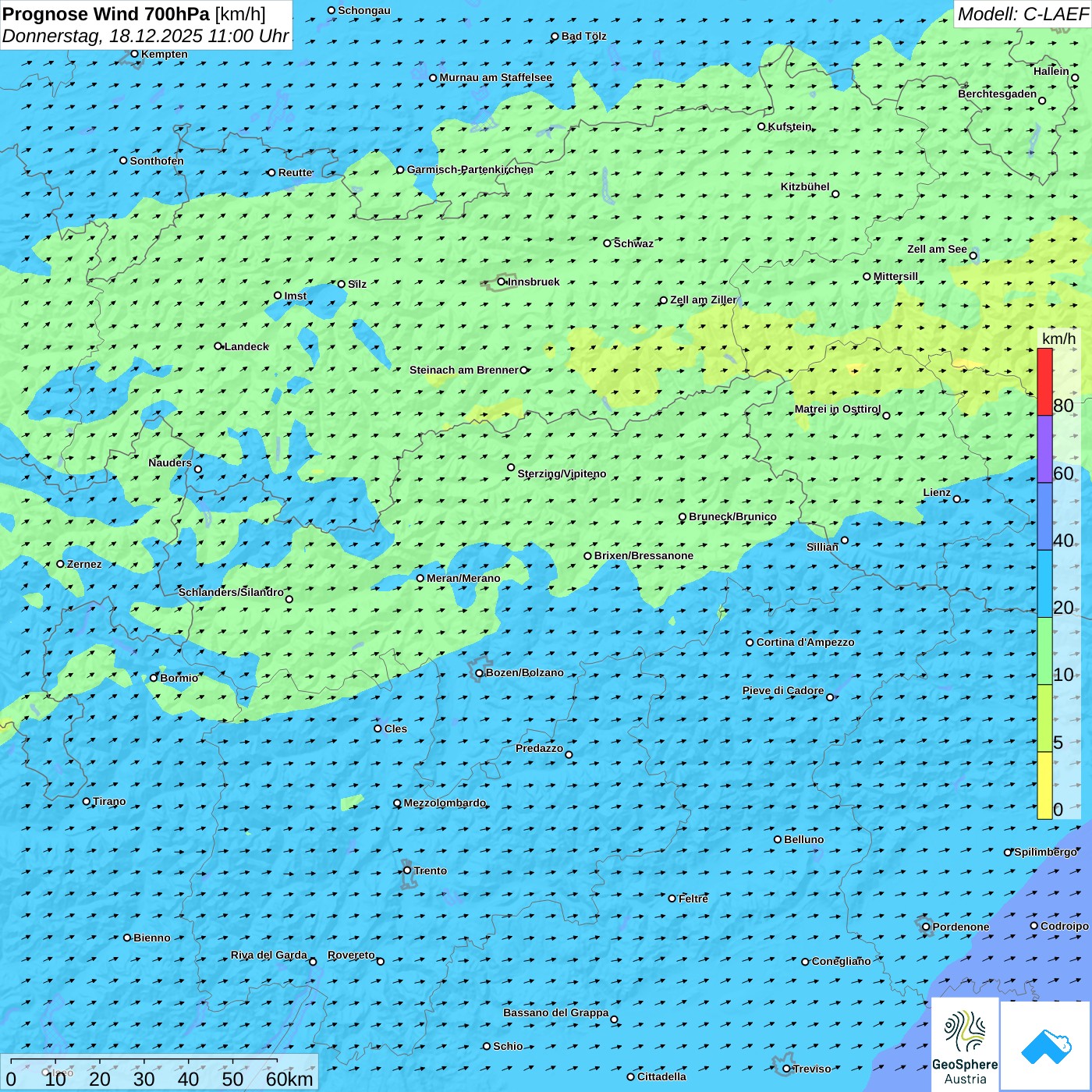Click the Garmisch-Partenkirchen marker
The width and height of the screenshot is (1092, 1092).
point(400,170)
